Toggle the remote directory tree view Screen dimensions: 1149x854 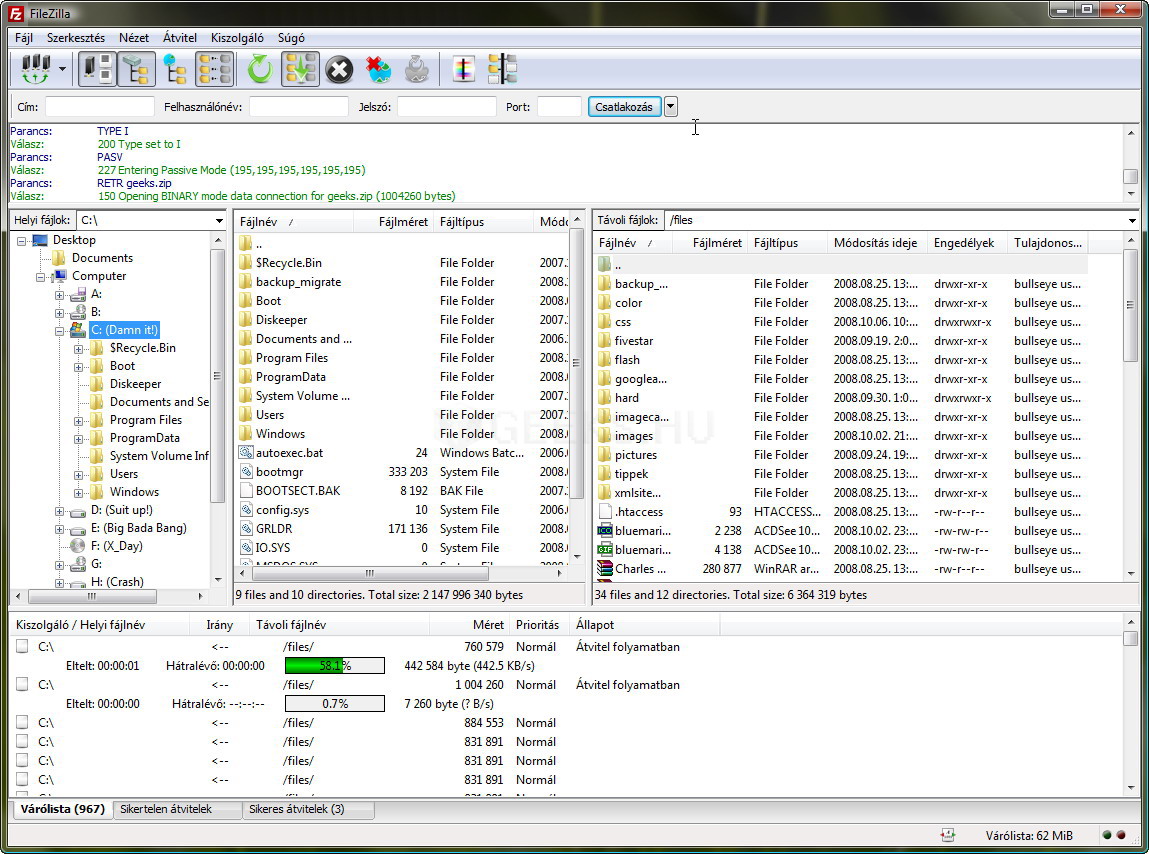click(175, 69)
